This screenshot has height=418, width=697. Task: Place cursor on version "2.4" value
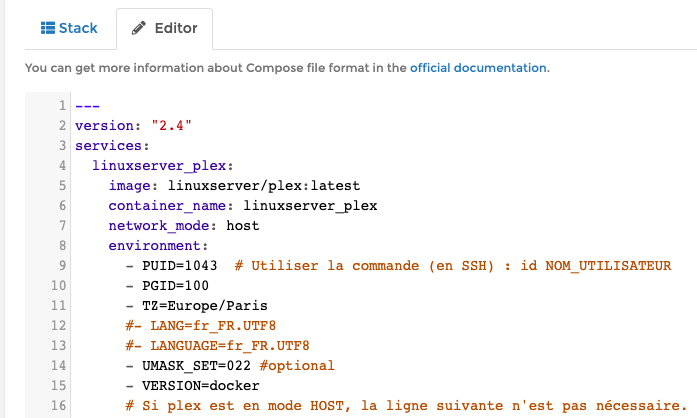pyautogui.click(x=170, y=126)
